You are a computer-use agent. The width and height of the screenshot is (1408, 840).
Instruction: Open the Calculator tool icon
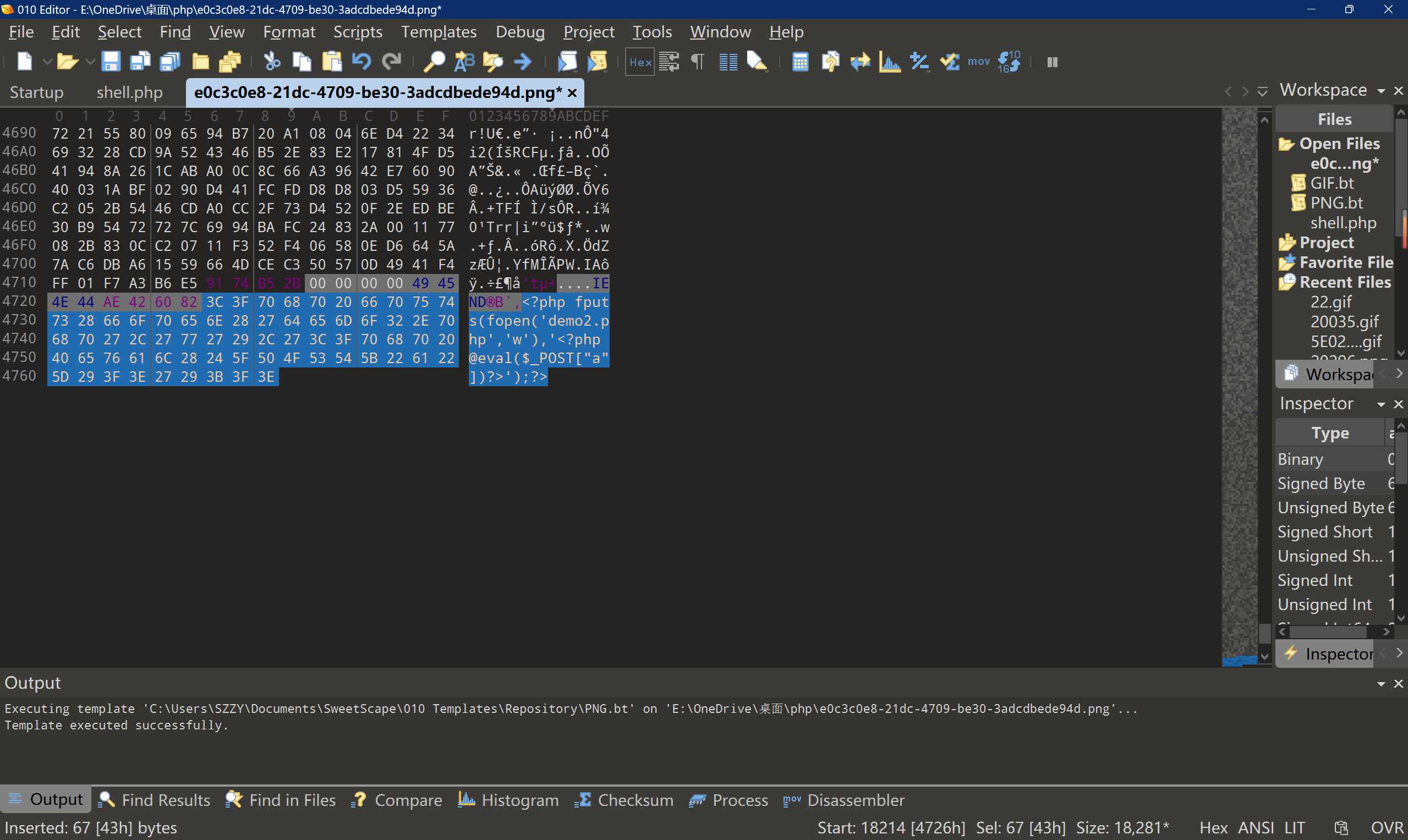tap(800, 62)
